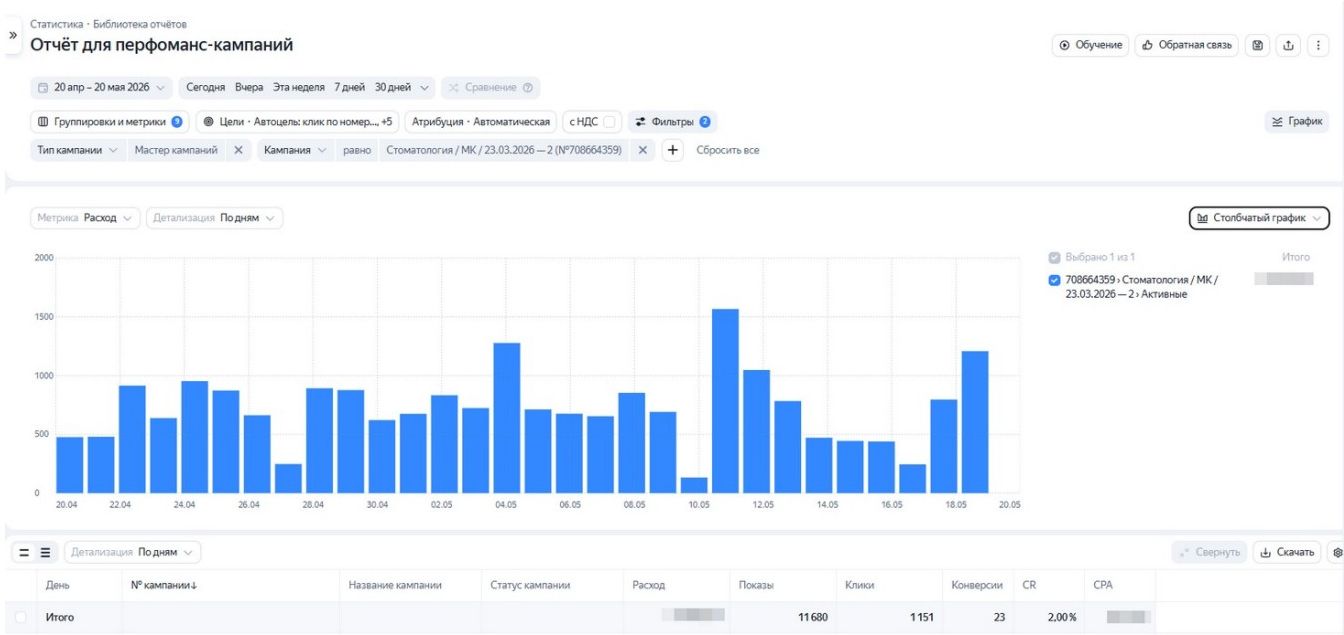The image size is (1344, 635).
Task: Open the chart 'Детализация По дням' dropdown
Action: tap(215, 218)
